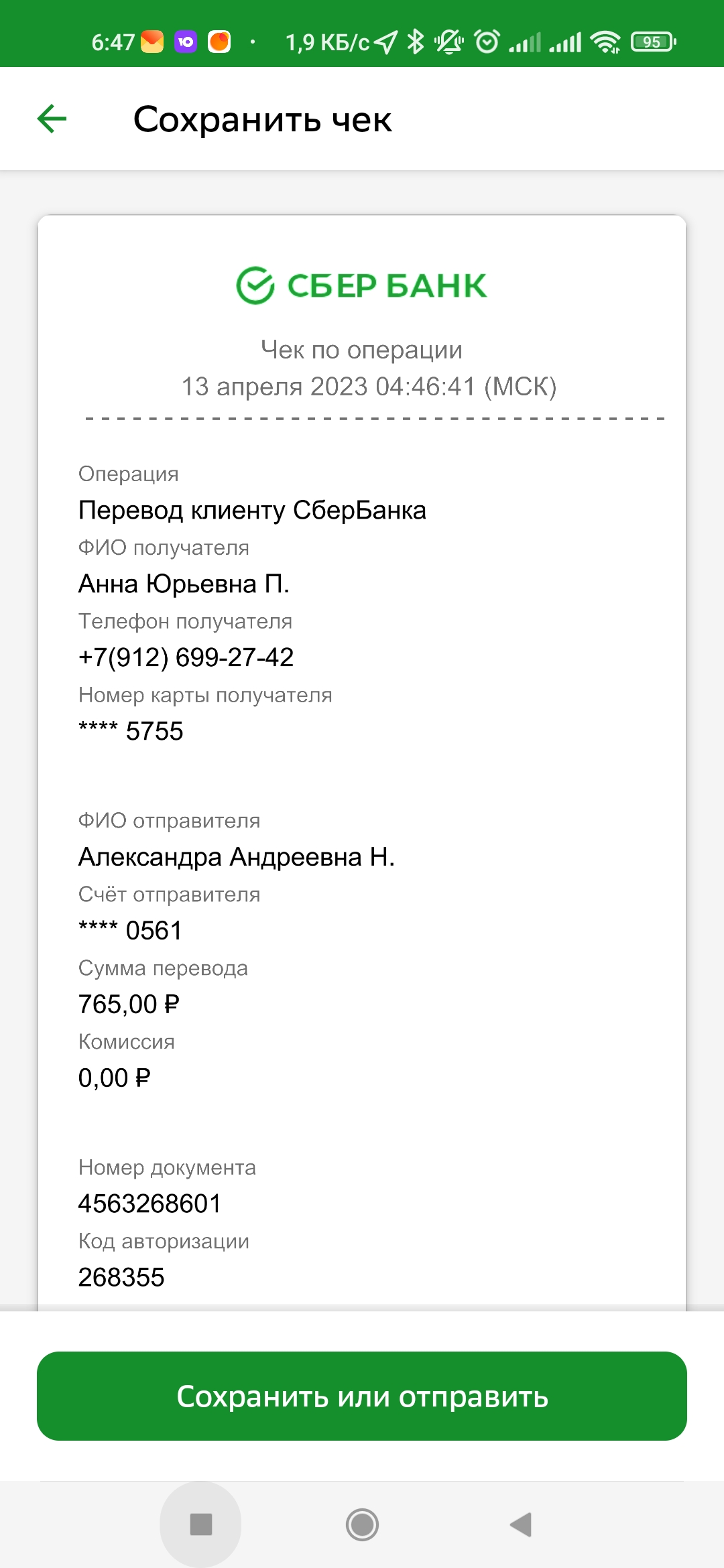Tap the Bluetooth status icon

point(416,42)
